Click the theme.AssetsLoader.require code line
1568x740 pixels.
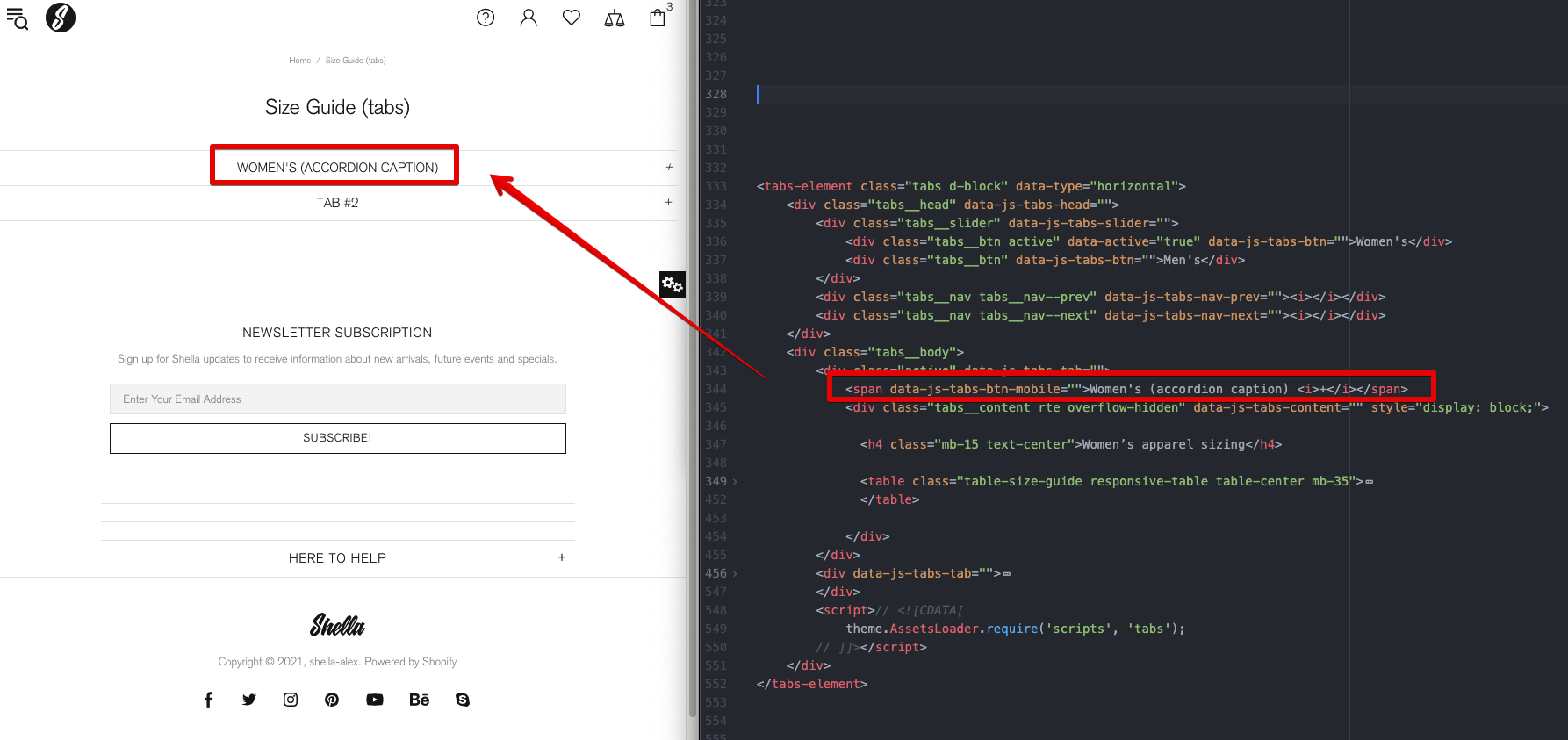click(x=1016, y=629)
